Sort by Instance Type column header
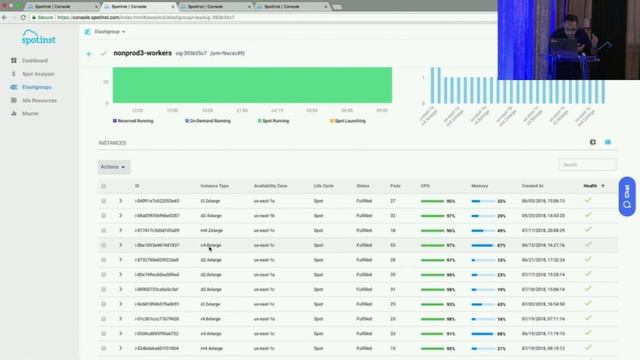640x360 pixels. [214, 186]
